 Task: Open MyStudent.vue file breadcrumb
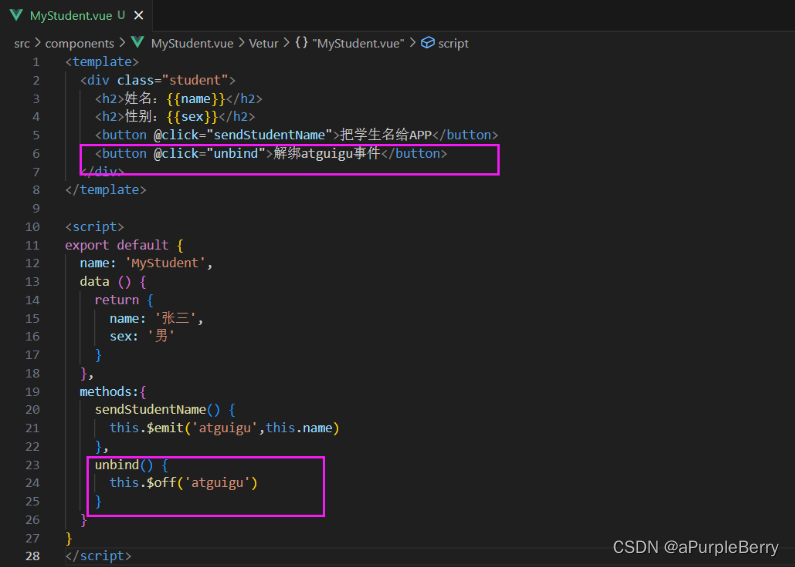click(192, 44)
